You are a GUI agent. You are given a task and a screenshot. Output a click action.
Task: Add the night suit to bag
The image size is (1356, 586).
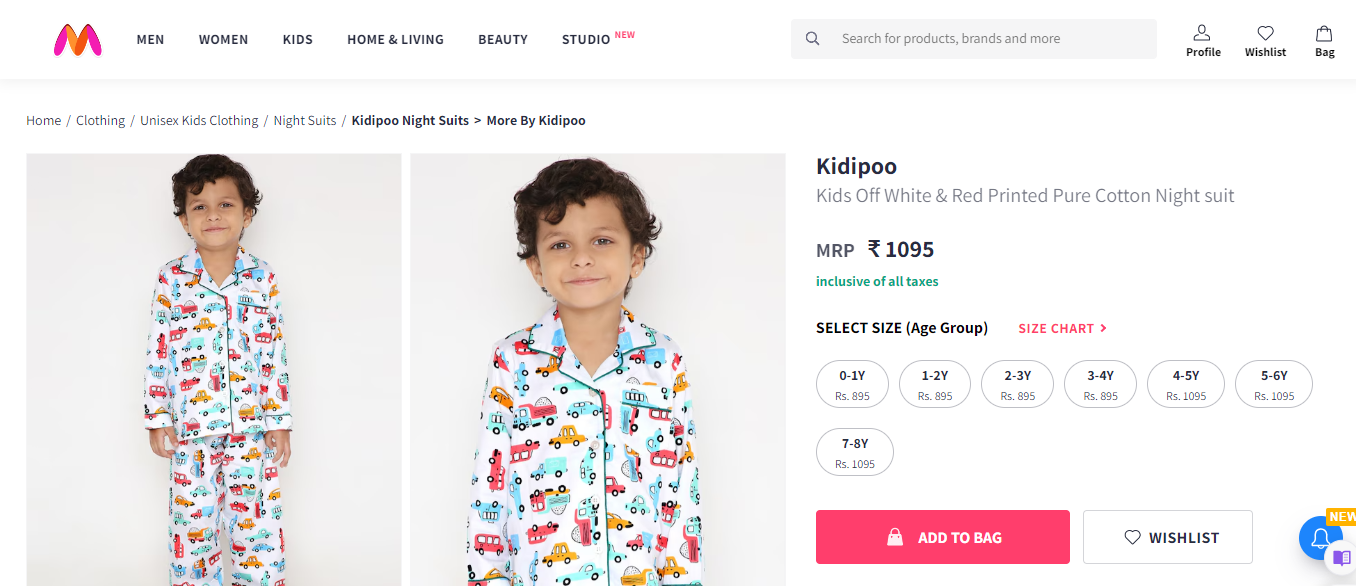point(942,537)
